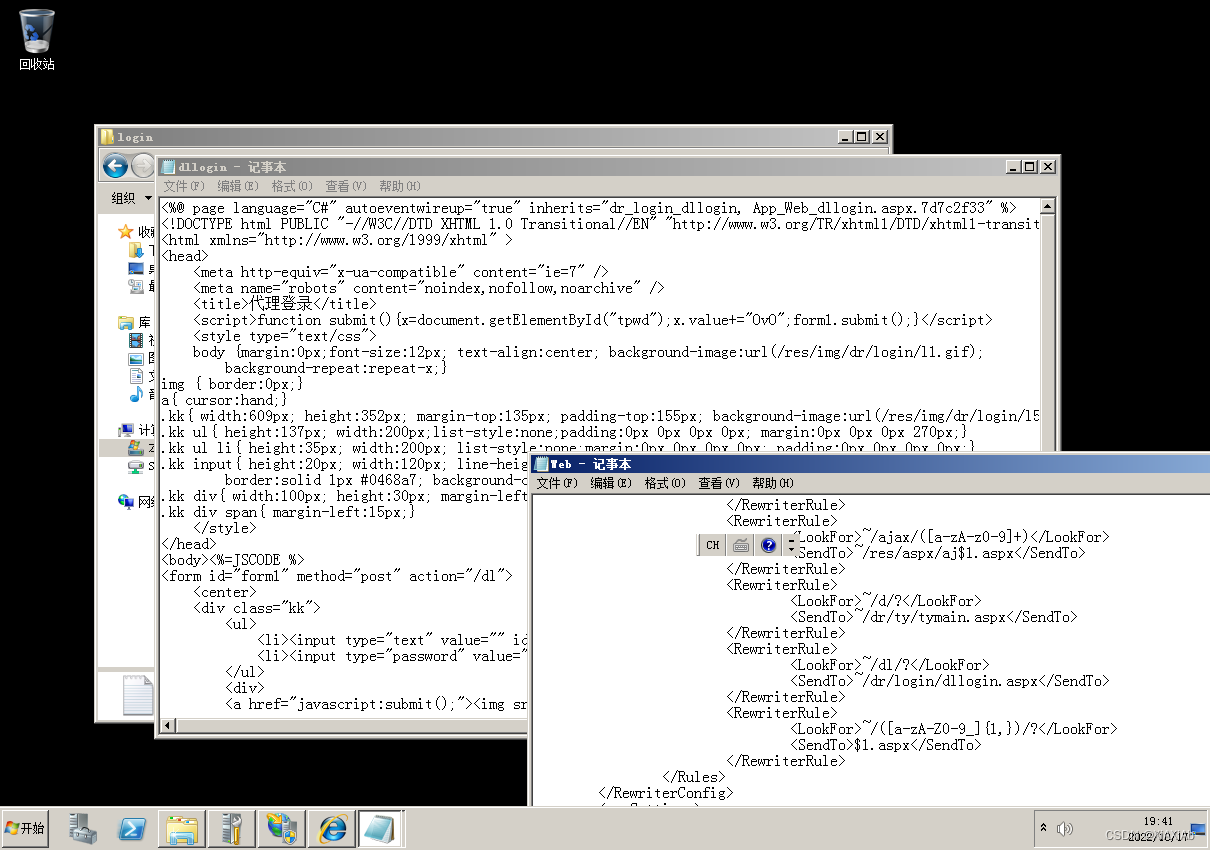This screenshot has height=850, width=1210.
Task: Select Pictures library icon in sidebar
Action: click(x=136, y=358)
